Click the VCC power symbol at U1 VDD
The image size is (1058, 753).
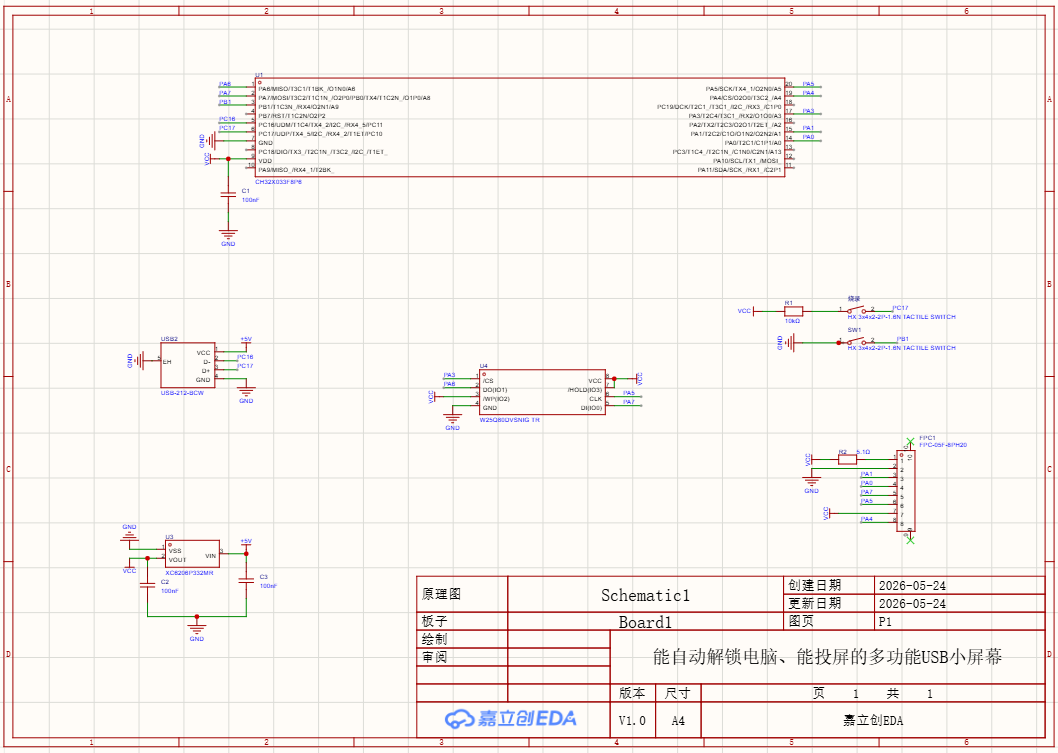point(209,159)
